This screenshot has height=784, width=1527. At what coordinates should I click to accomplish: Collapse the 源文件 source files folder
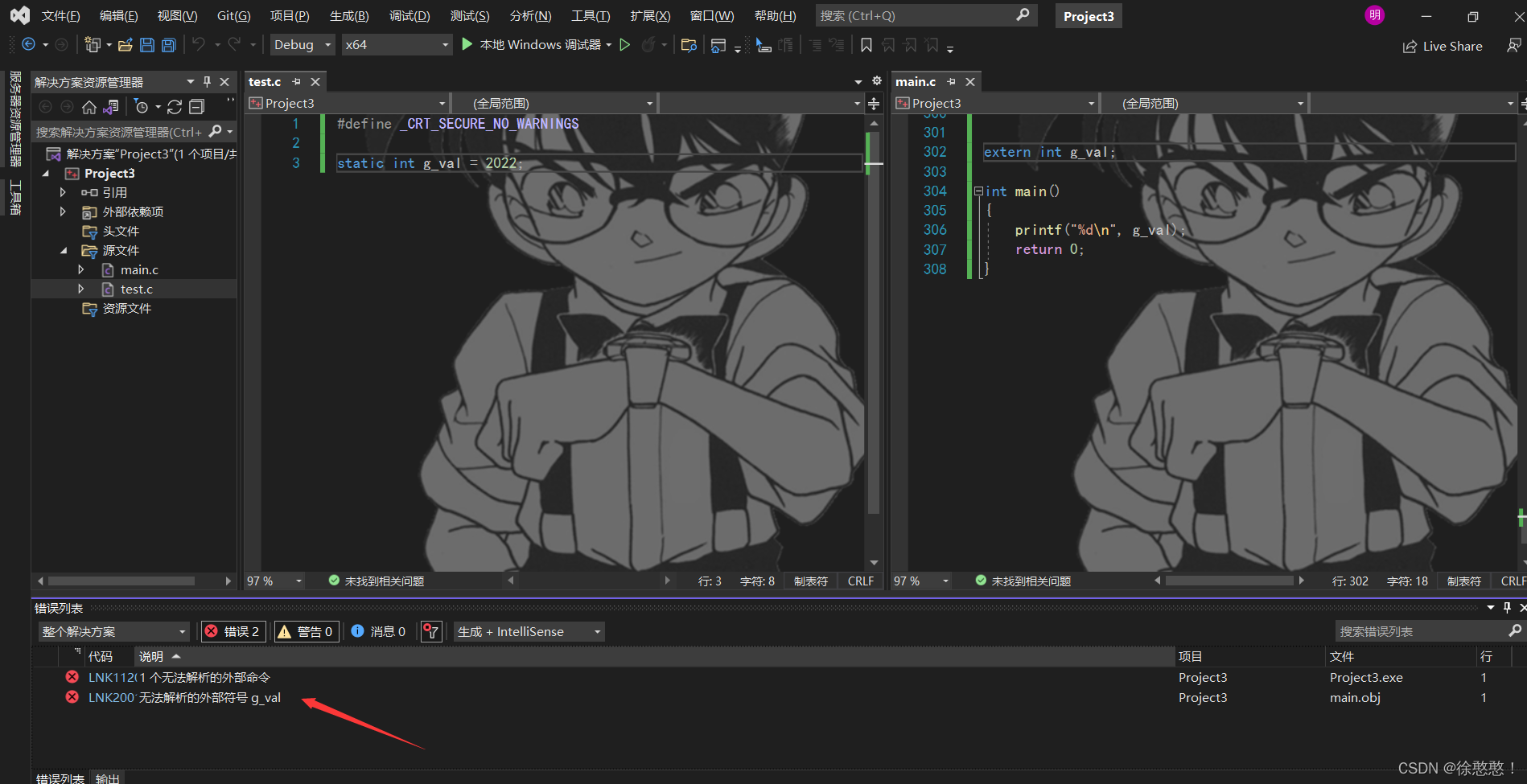click(x=63, y=250)
